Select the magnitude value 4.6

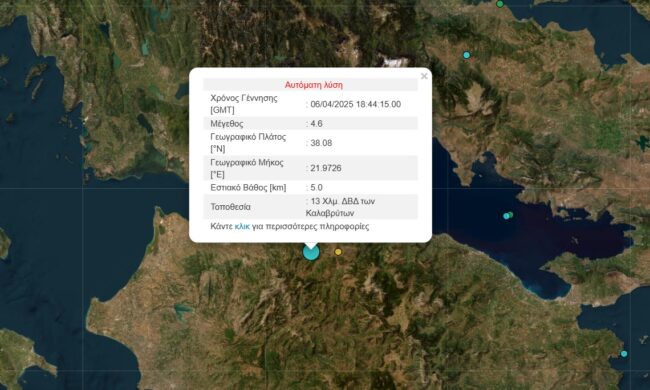pos(316,124)
